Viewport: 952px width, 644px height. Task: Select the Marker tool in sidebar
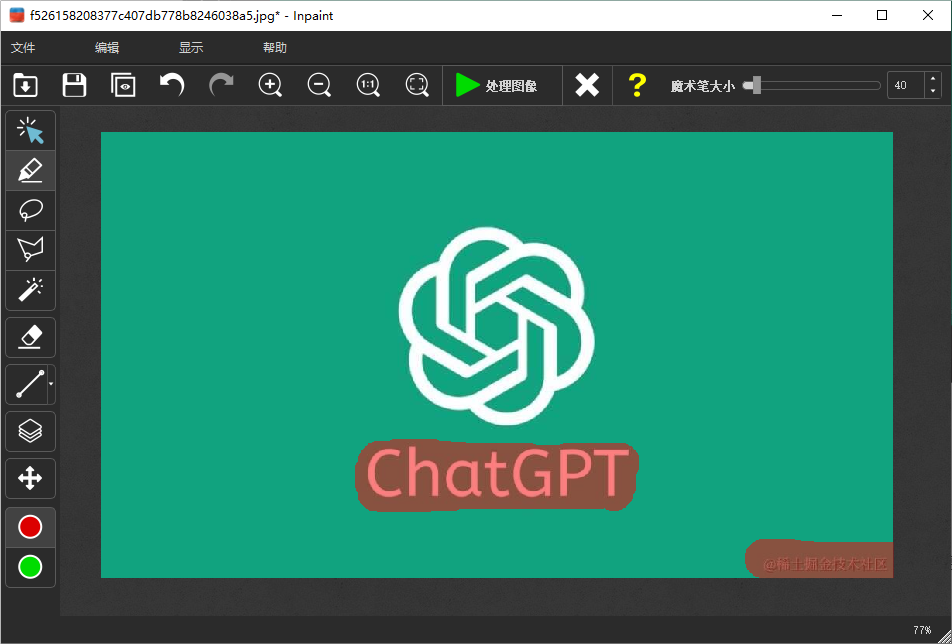[x=30, y=171]
